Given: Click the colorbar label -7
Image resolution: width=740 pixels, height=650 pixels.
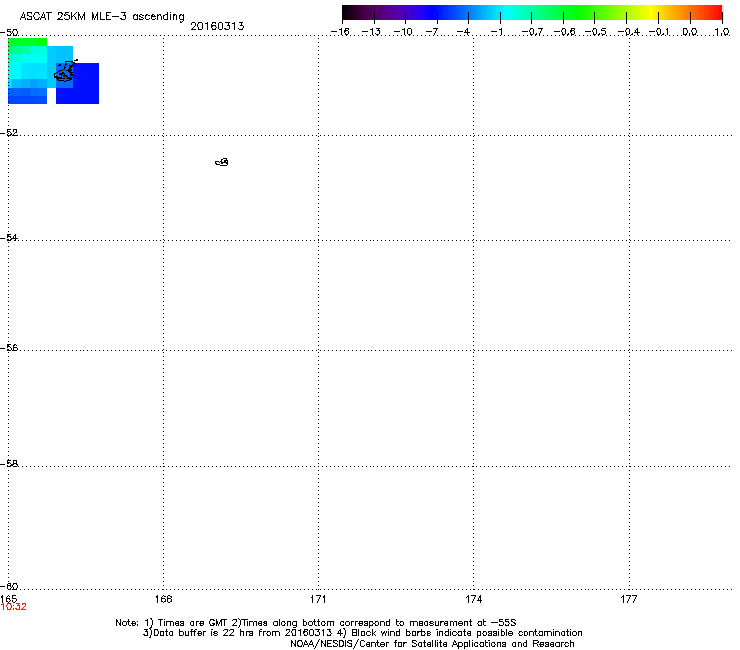Looking at the screenshot, I should pos(431,32).
